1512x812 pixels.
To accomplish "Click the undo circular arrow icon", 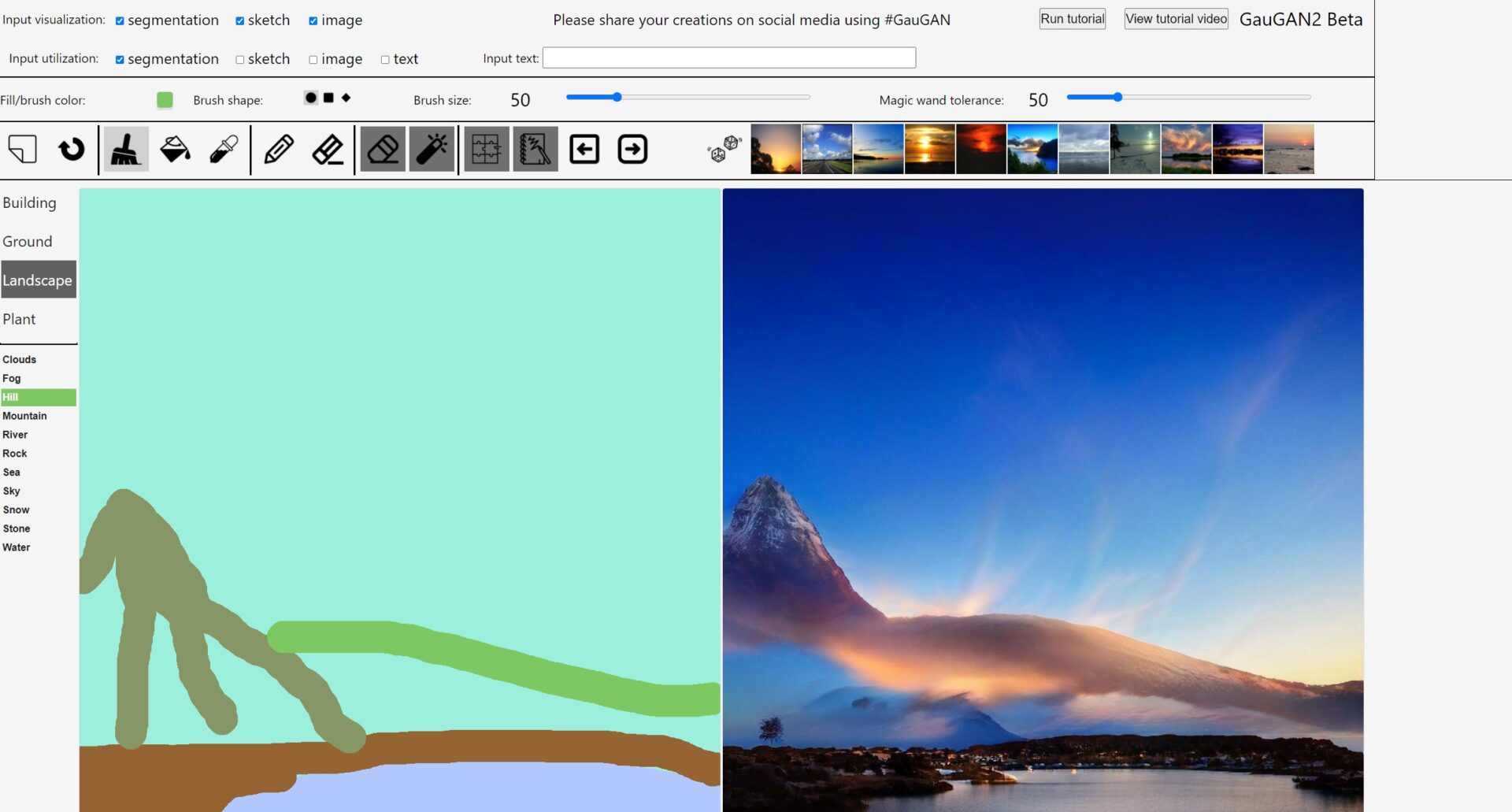I will (x=72, y=149).
